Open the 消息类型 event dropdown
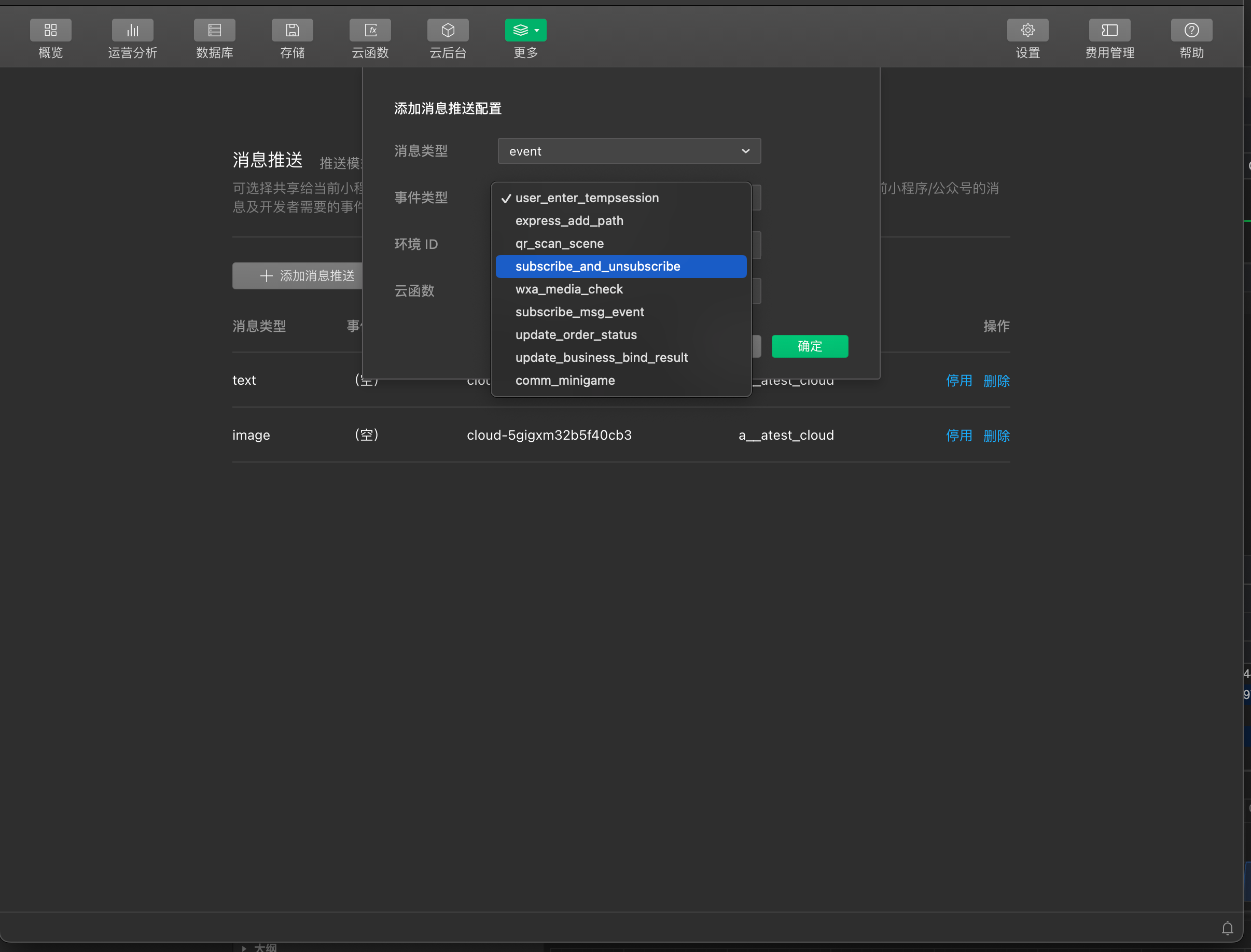 (629, 151)
